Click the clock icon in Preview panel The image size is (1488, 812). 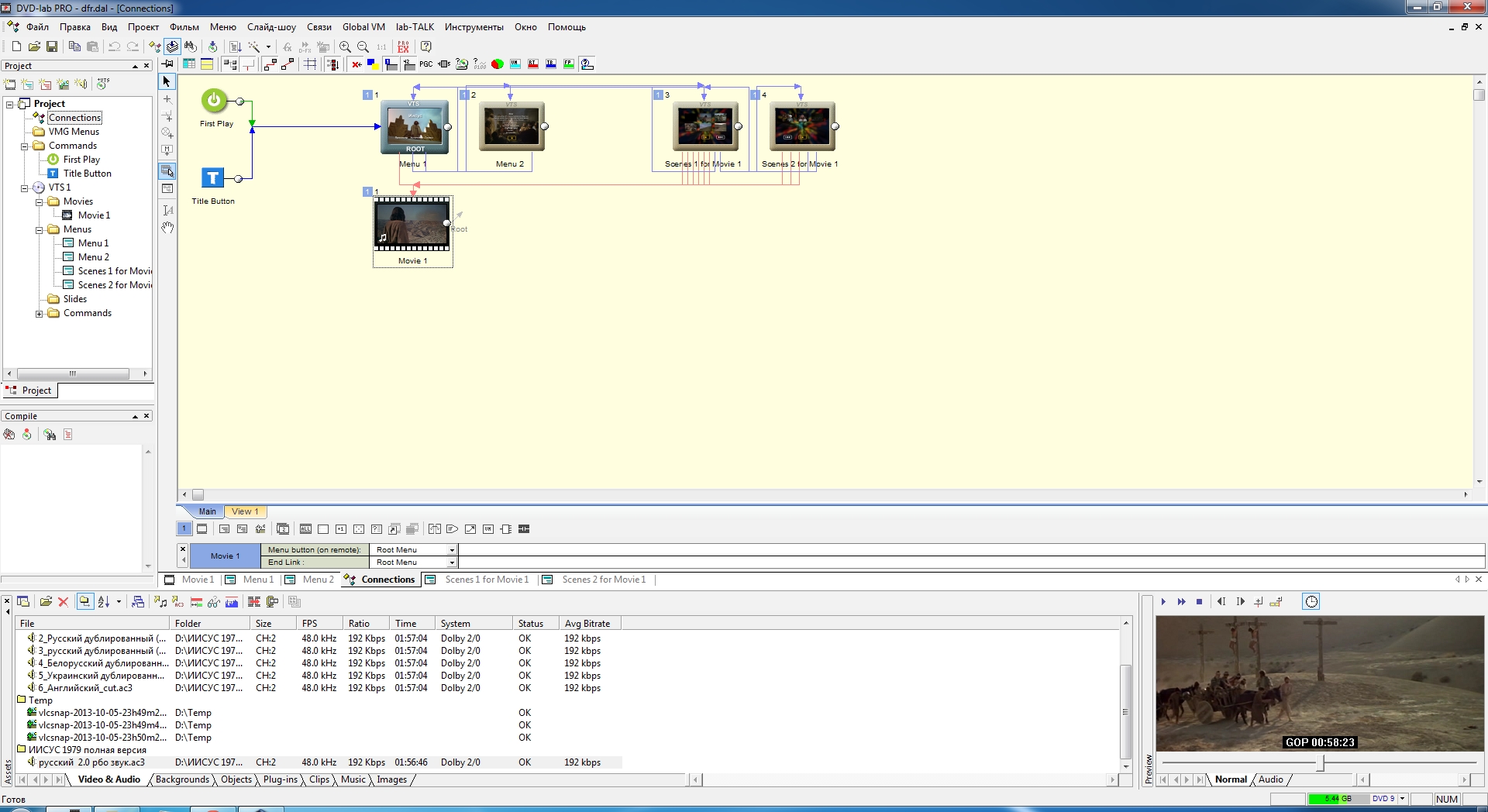(1311, 601)
